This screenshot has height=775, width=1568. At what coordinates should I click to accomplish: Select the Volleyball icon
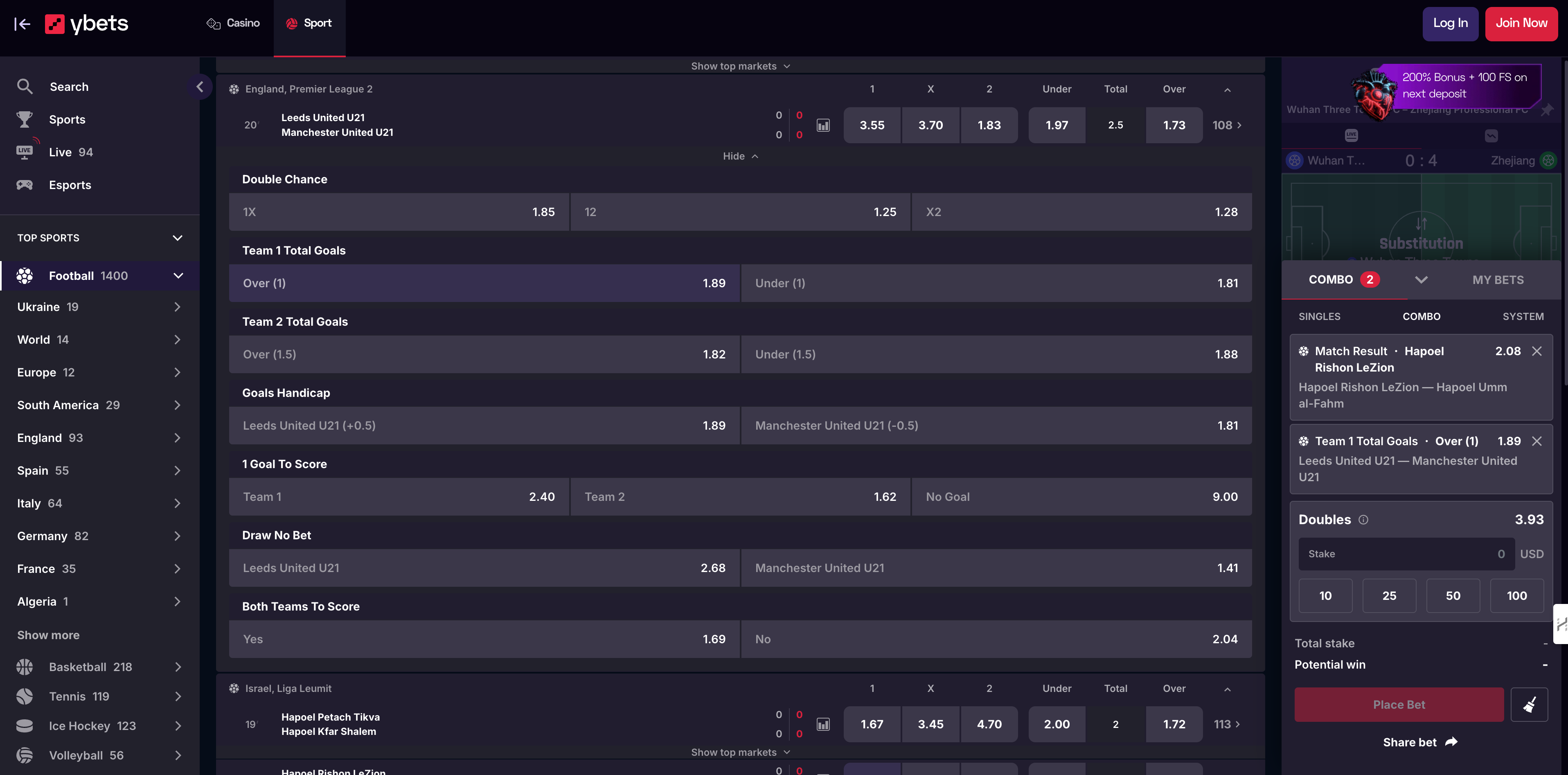[25, 755]
